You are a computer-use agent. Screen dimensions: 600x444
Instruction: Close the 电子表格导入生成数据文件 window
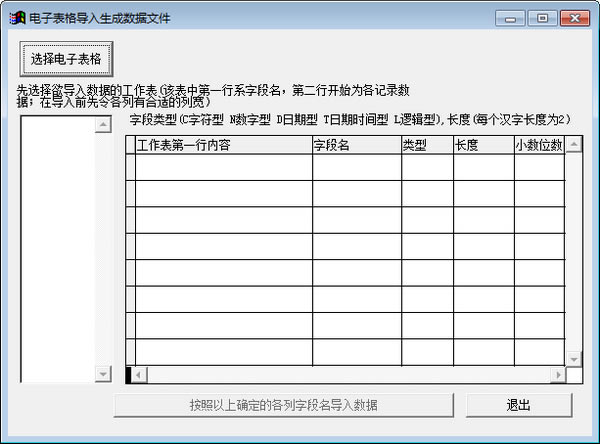coord(574,17)
